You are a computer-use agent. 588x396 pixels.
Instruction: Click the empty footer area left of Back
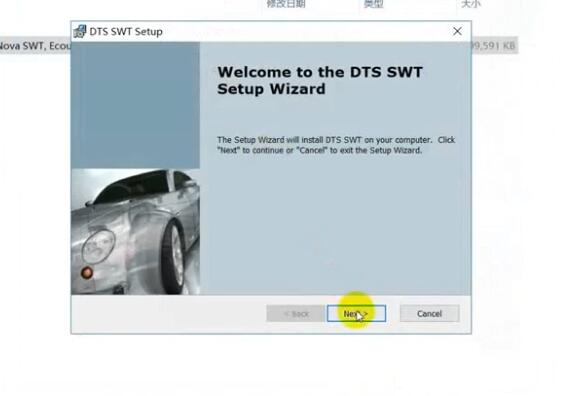tap(169, 314)
